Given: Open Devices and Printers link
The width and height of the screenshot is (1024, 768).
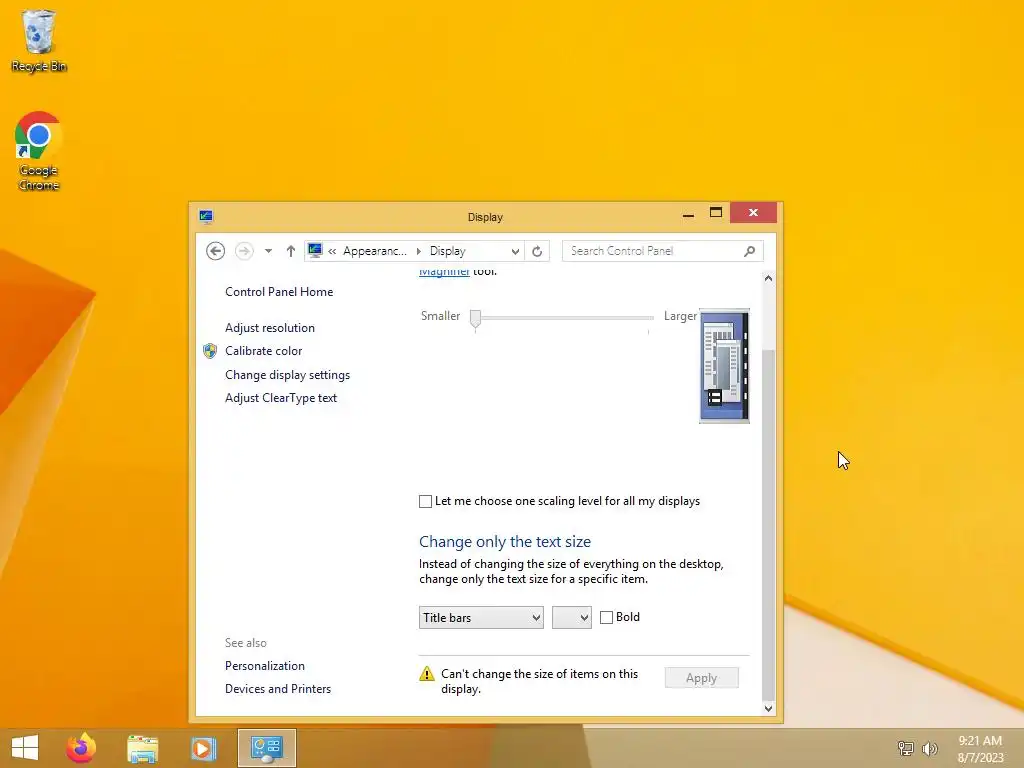Looking at the screenshot, I should pyautogui.click(x=278, y=689).
